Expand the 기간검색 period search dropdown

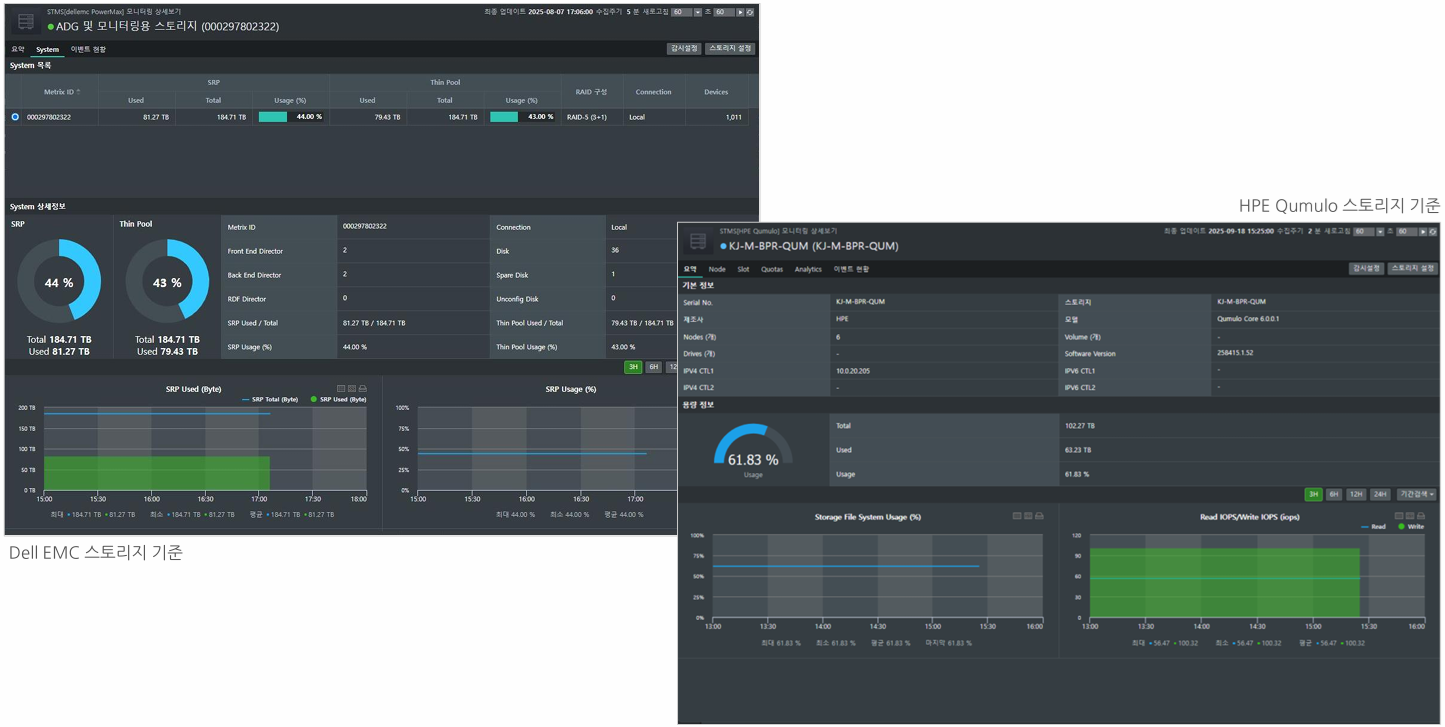pyautogui.click(x=1416, y=494)
